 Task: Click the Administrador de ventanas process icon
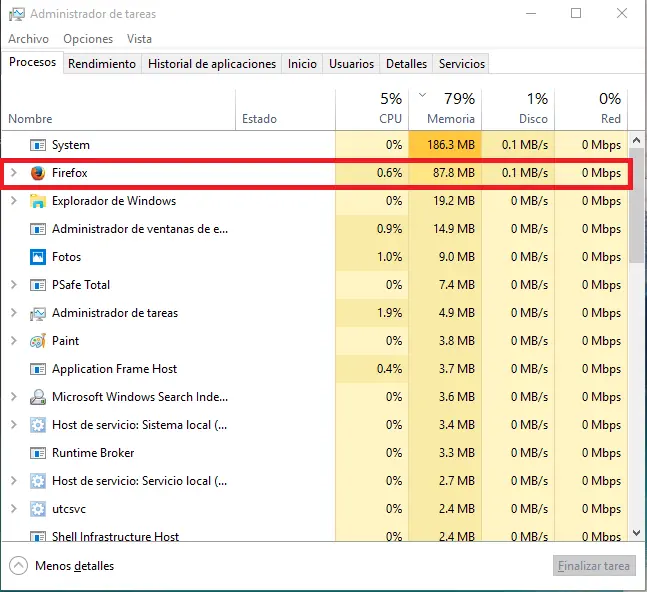pyautogui.click(x=38, y=229)
